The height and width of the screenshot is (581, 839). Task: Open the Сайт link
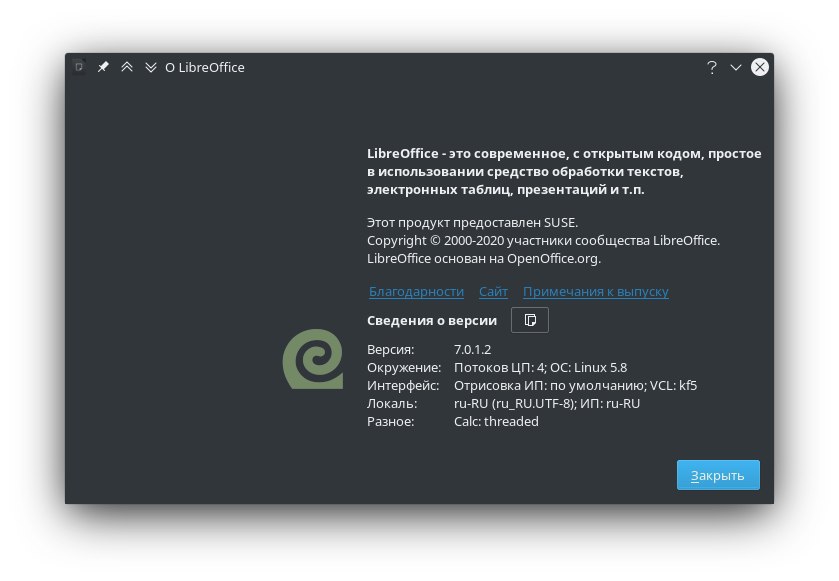[493, 292]
